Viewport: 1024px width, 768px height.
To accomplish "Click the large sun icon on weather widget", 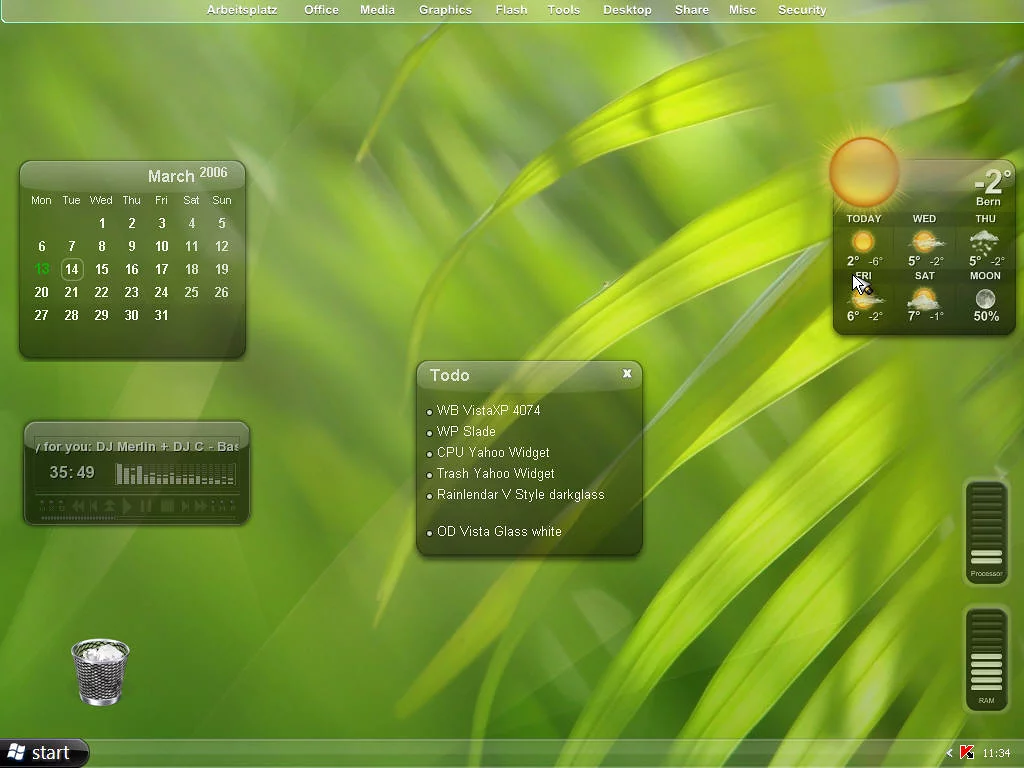I will click(864, 172).
